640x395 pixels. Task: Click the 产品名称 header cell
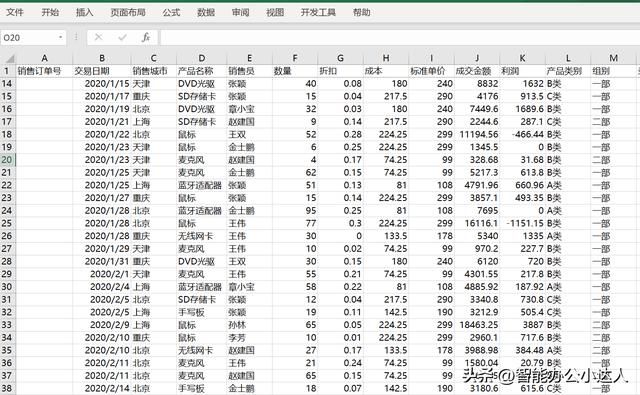[x=202, y=71]
